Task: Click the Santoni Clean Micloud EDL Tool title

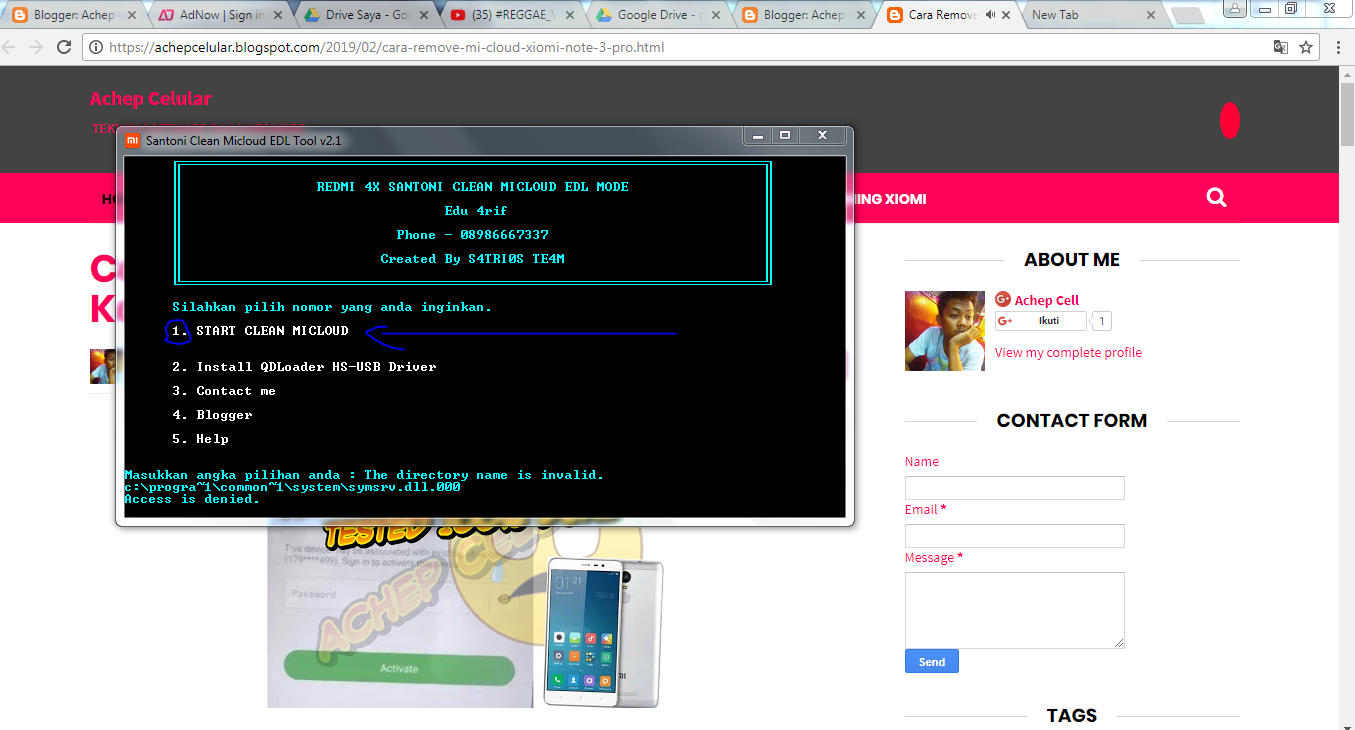Action: (244, 140)
